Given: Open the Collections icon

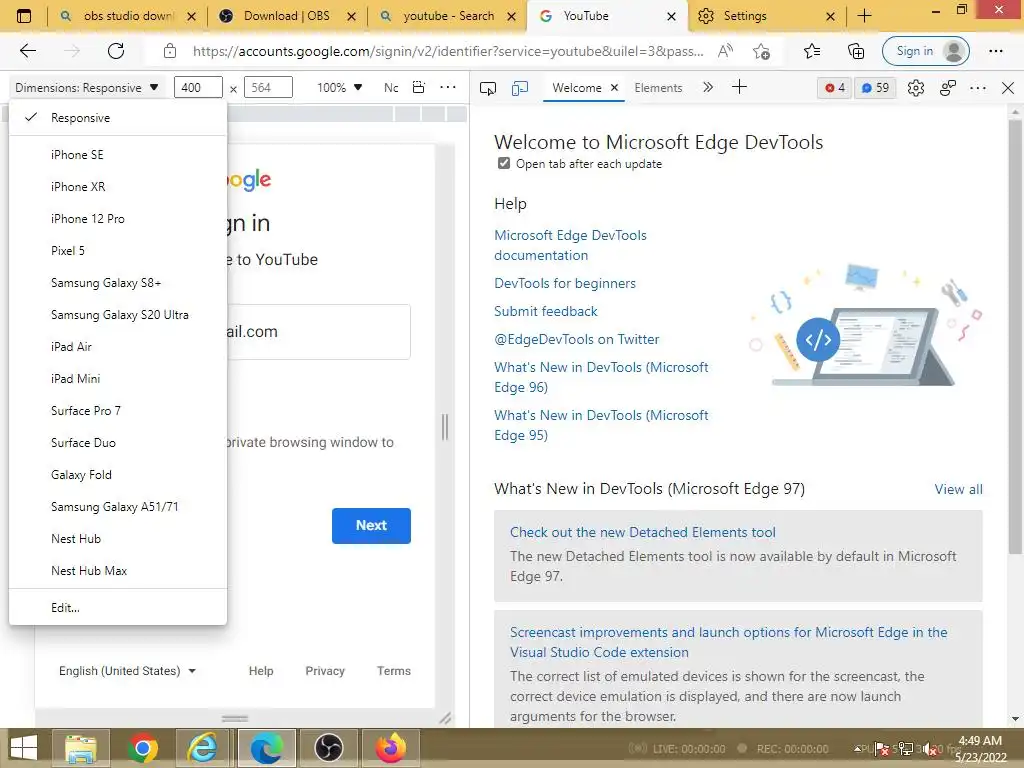Looking at the screenshot, I should tap(856, 51).
